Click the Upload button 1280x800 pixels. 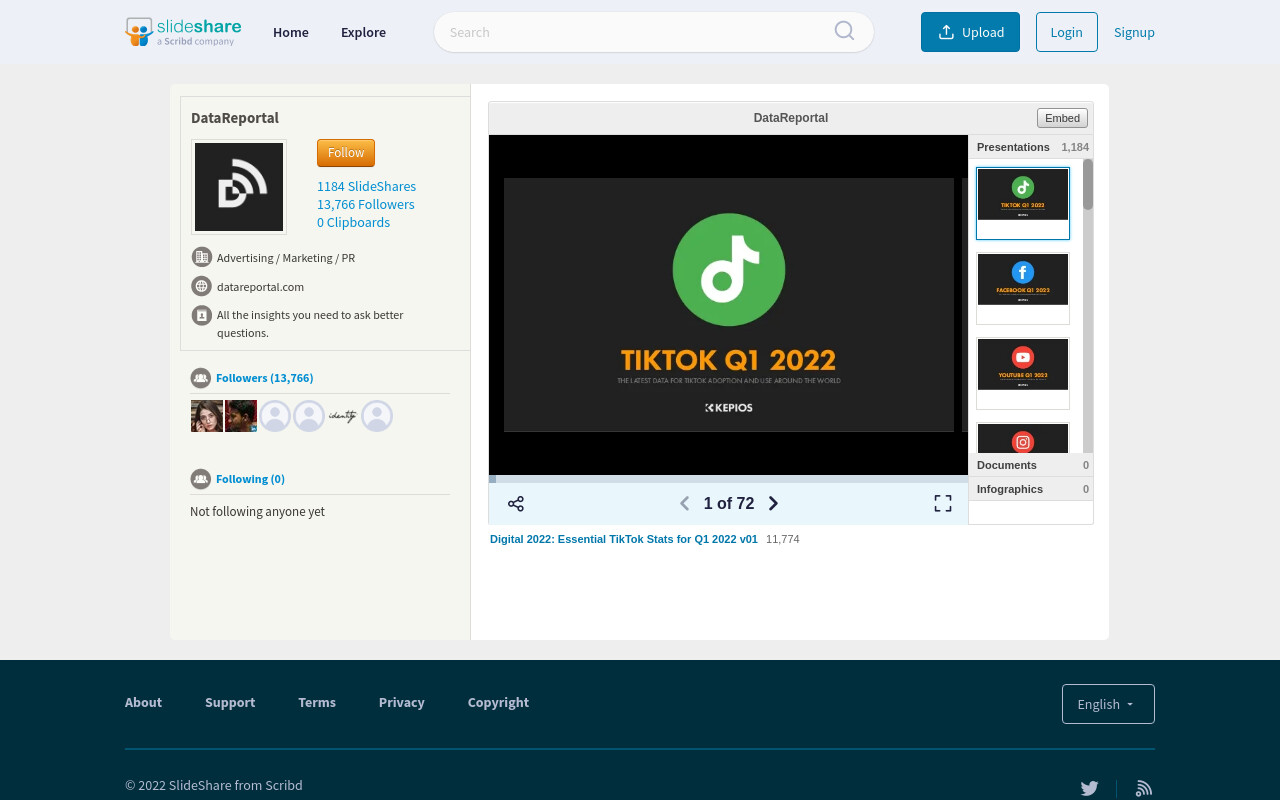[x=970, y=32]
